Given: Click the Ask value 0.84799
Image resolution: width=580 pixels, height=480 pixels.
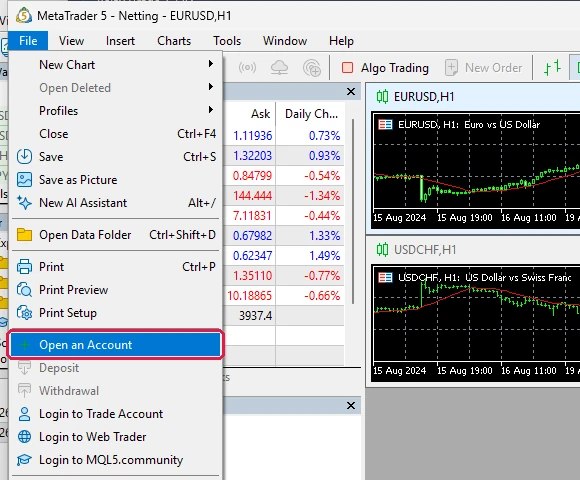Looking at the screenshot, I should 253,176.
